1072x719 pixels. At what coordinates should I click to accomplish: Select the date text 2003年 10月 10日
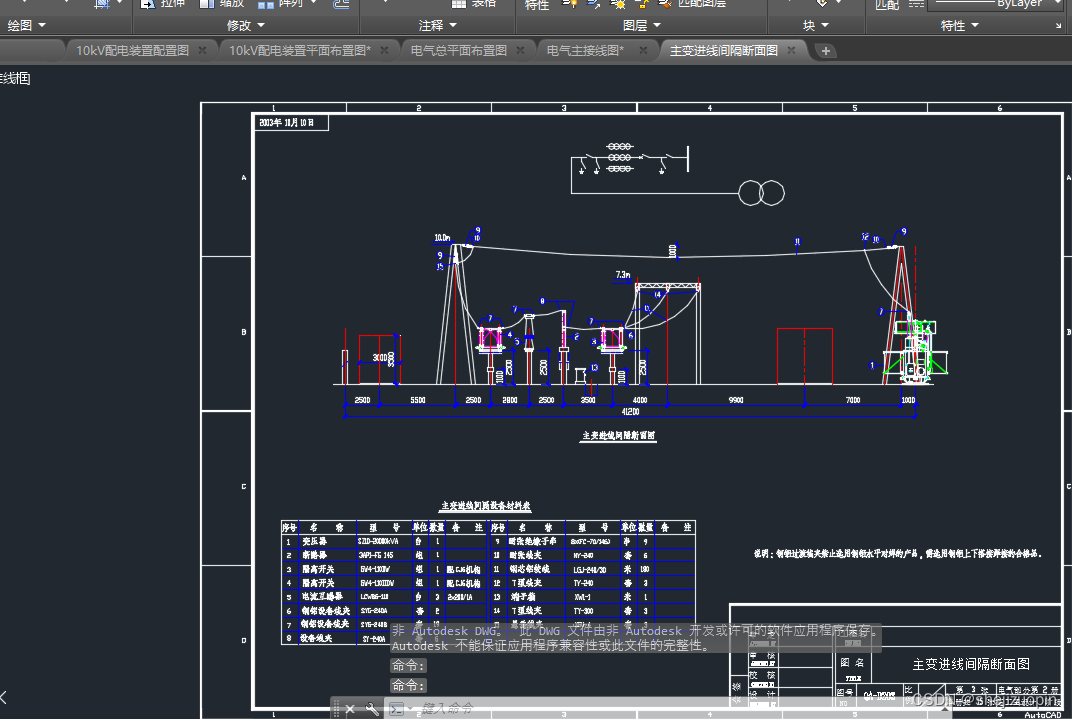click(x=286, y=123)
